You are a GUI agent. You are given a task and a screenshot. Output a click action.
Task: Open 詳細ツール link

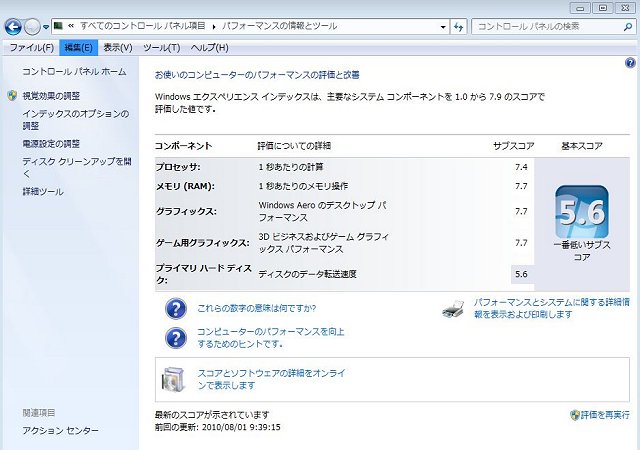pyautogui.click(x=43, y=192)
